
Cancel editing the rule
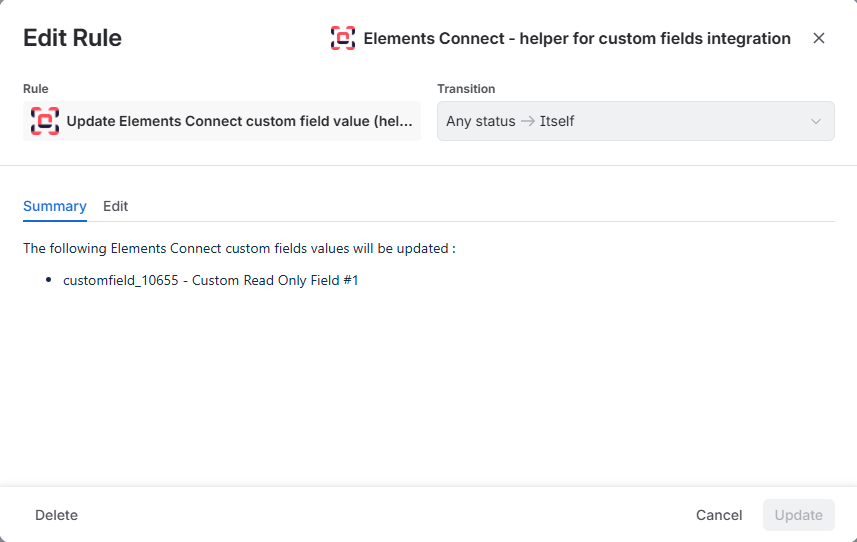tap(719, 515)
